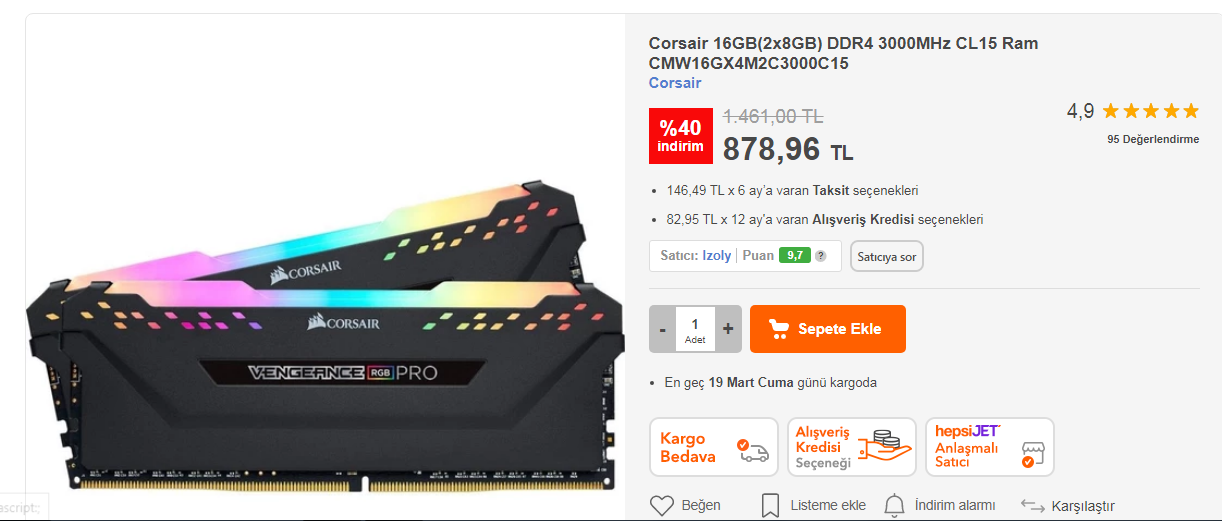1222x521 pixels.
Task: Click the heart icon next to Beğen
Action: click(x=661, y=505)
